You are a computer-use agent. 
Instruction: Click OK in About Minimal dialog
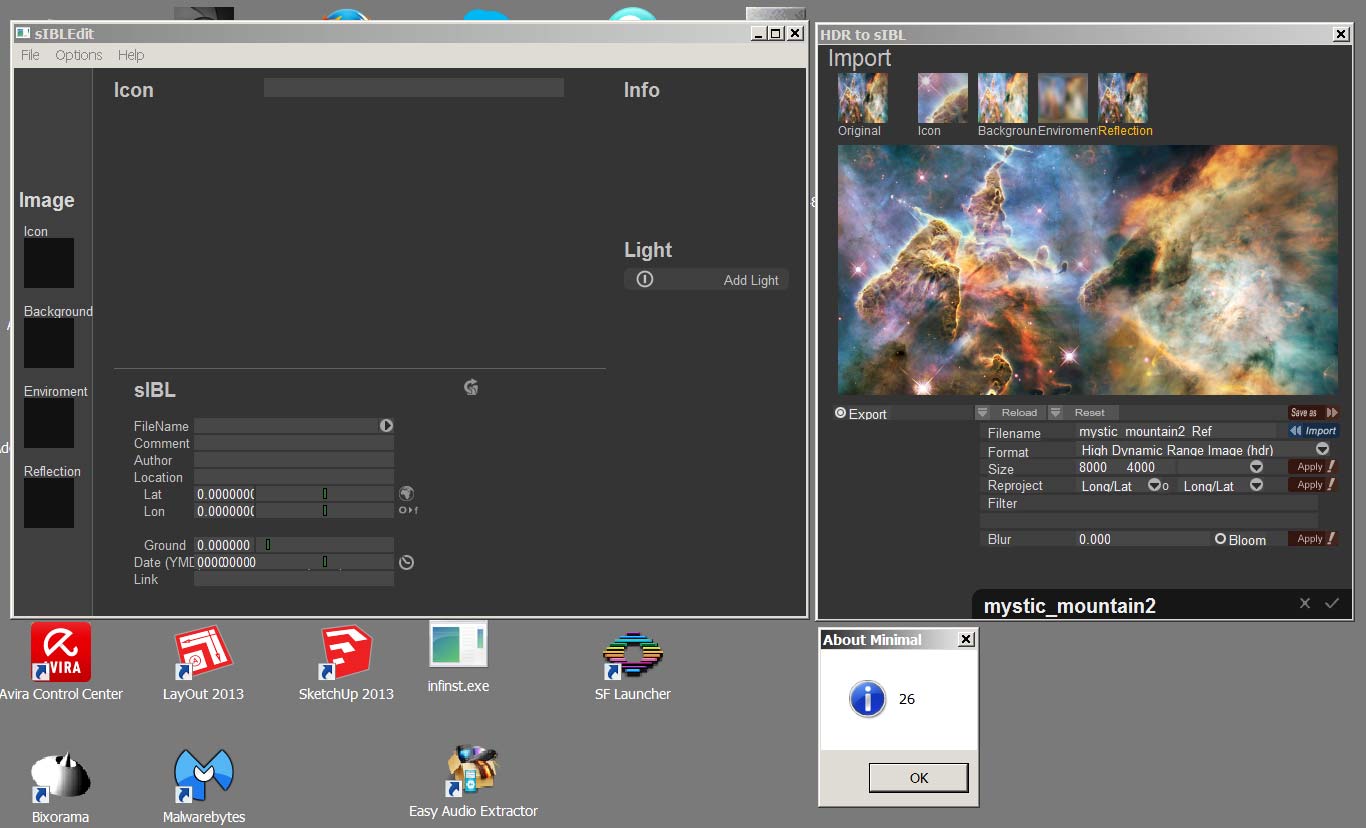(918, 777)
